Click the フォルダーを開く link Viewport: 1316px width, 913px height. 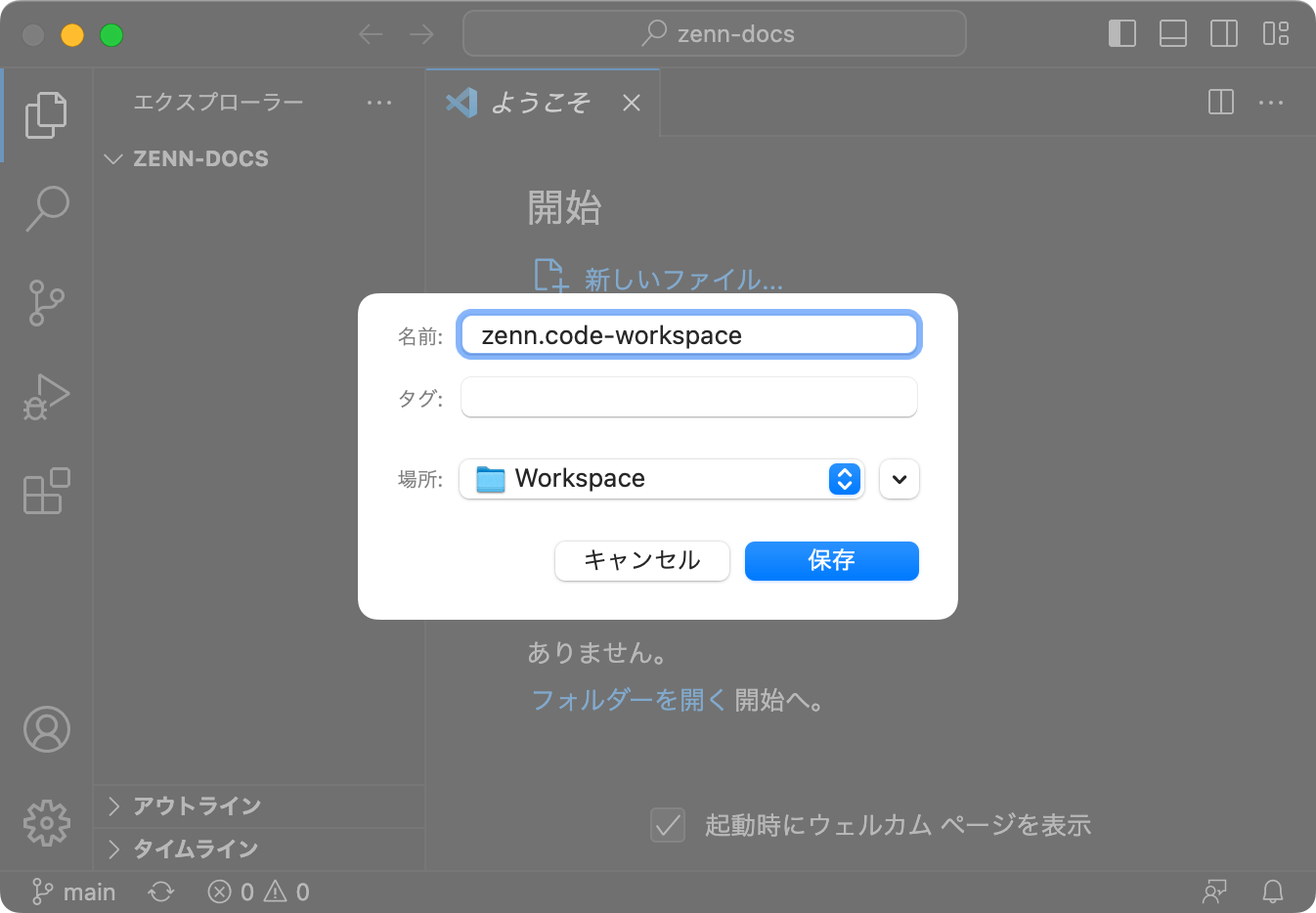point(629,700)
